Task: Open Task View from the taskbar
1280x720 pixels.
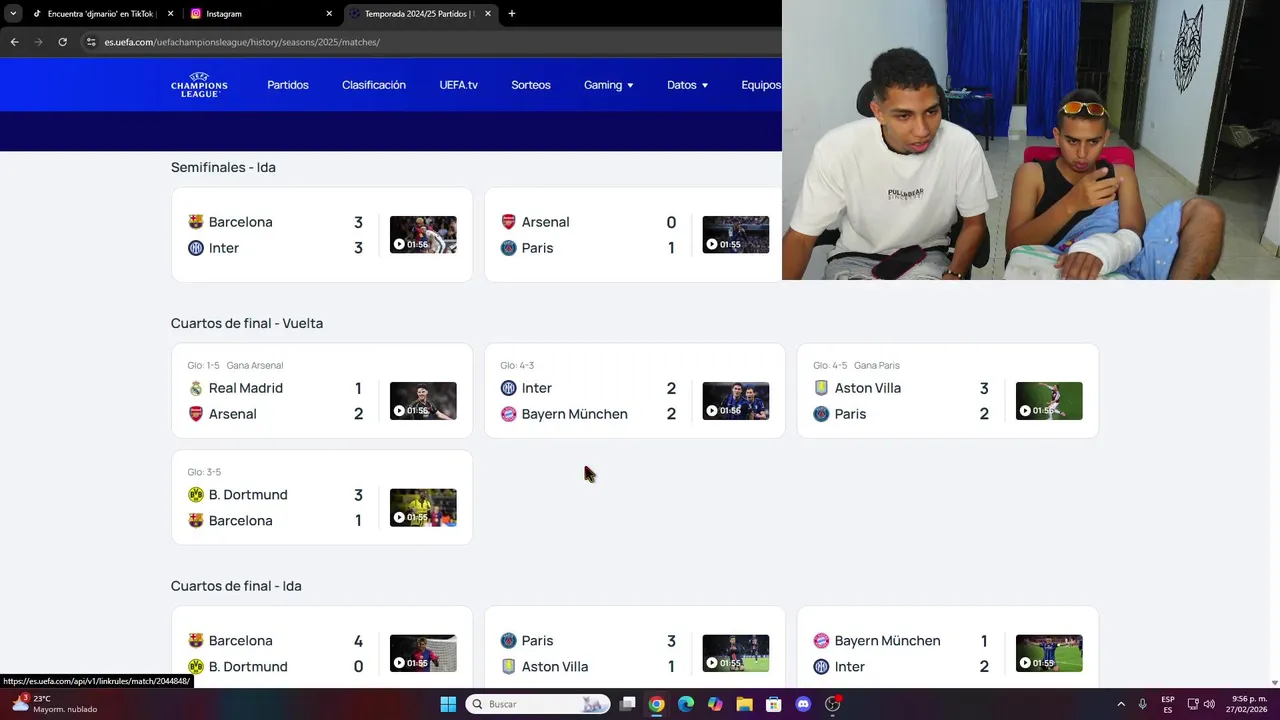Action: pos(627,704)
